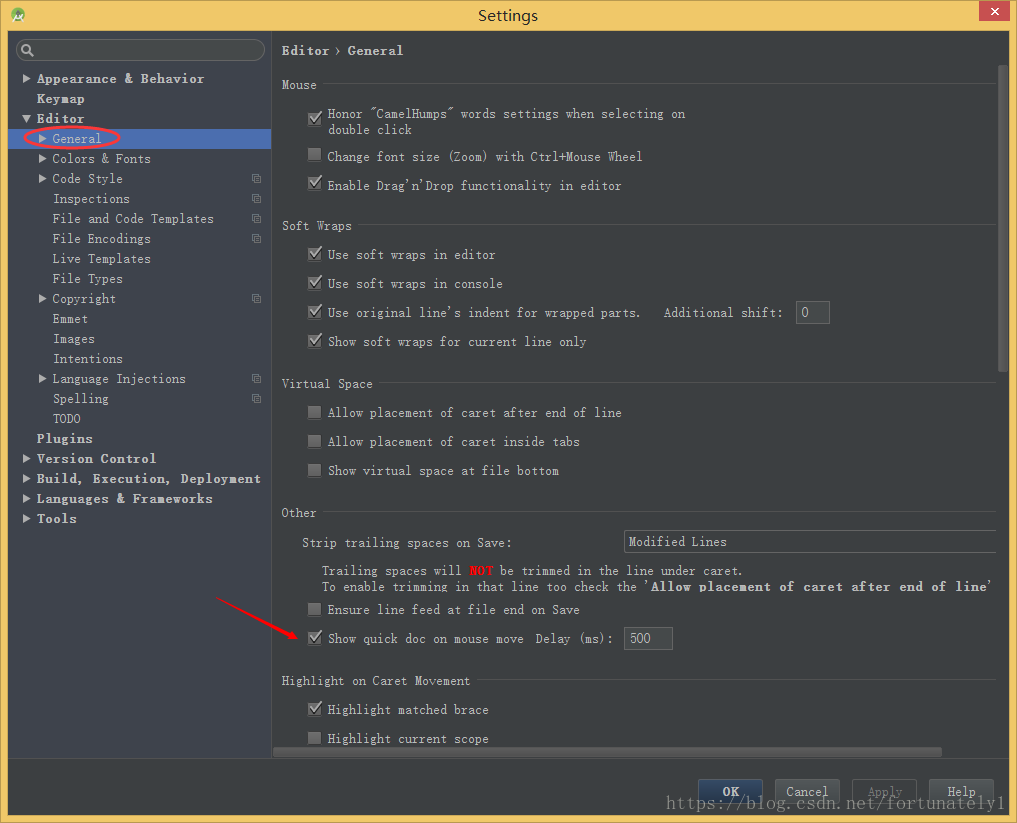Click the copy icon beside Inspections
The height and width of the screenshot is (823, 1017).
pyautogui.click(x=257, y=199)
